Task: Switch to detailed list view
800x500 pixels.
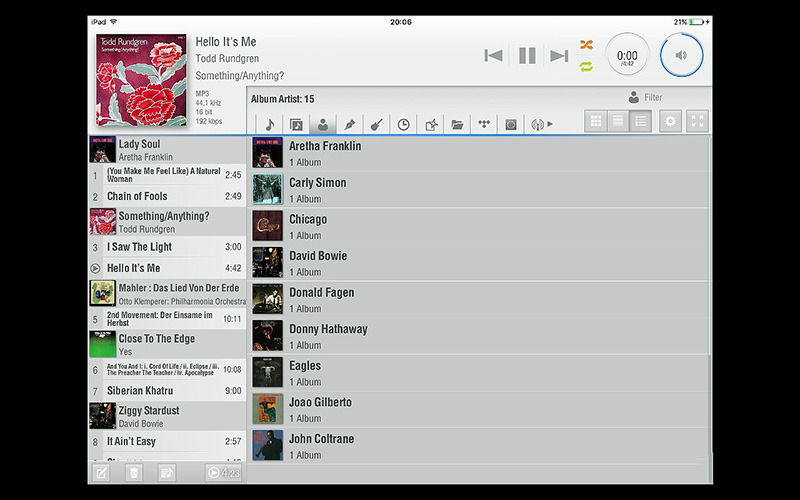Action: pyautogui.click(x=641, y=121)
